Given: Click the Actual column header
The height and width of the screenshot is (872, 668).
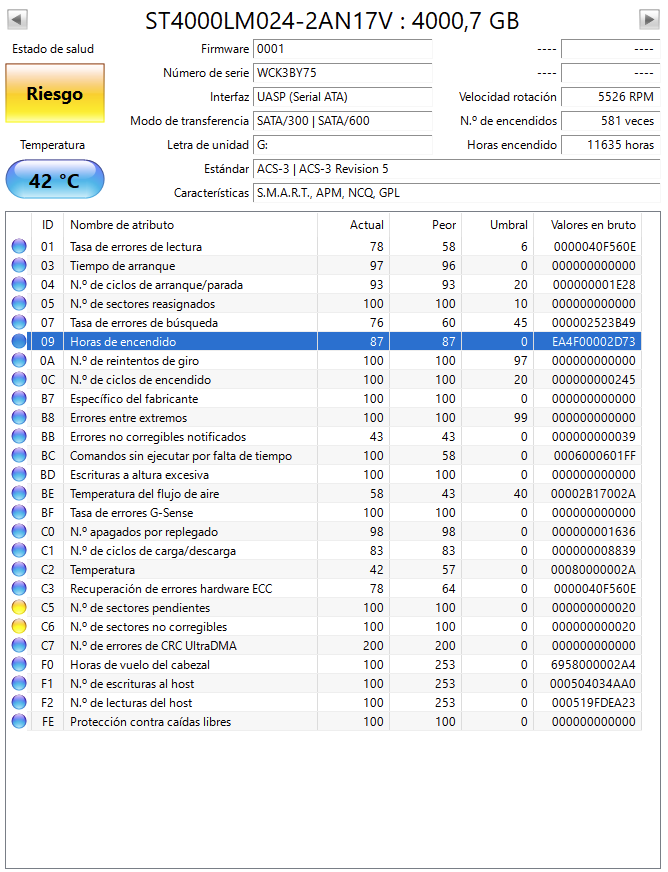Looking at the screenshot, I should (x=353, y=225).
